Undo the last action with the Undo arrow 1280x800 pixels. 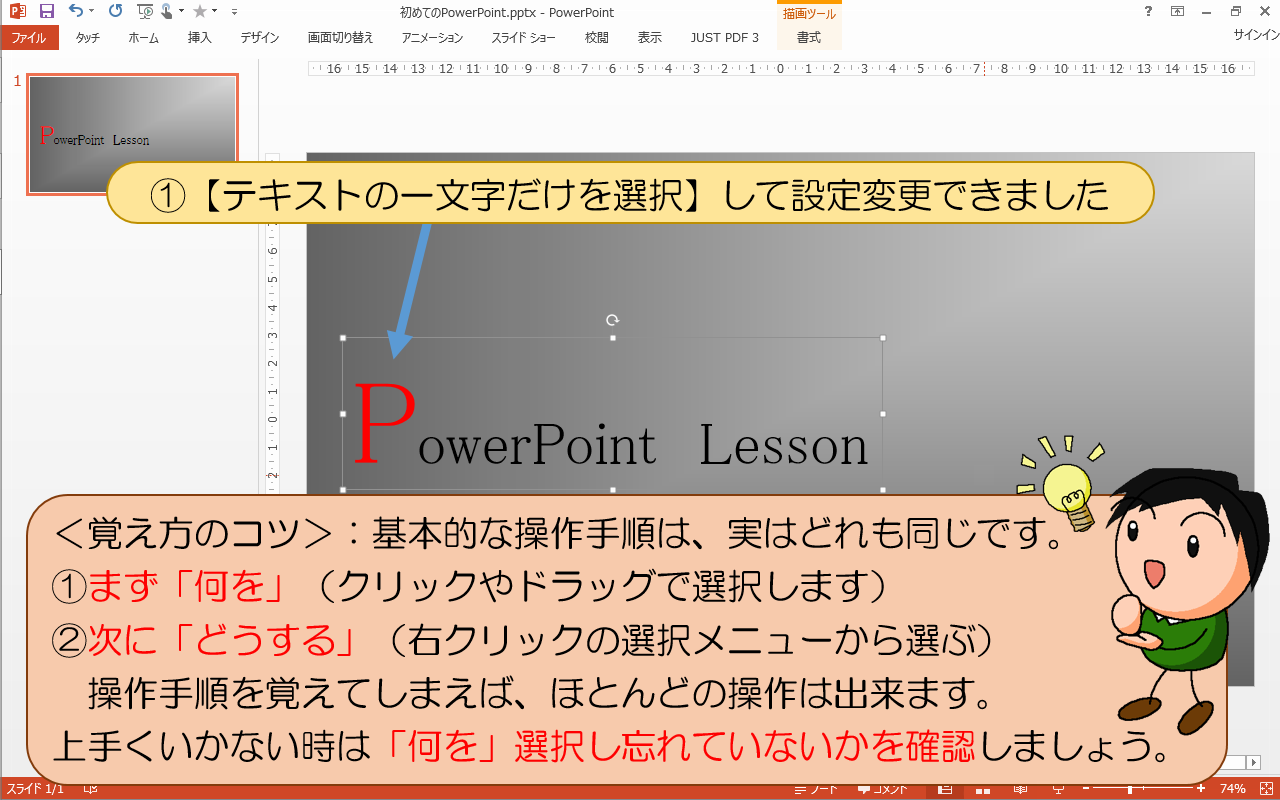click(76, 12)
